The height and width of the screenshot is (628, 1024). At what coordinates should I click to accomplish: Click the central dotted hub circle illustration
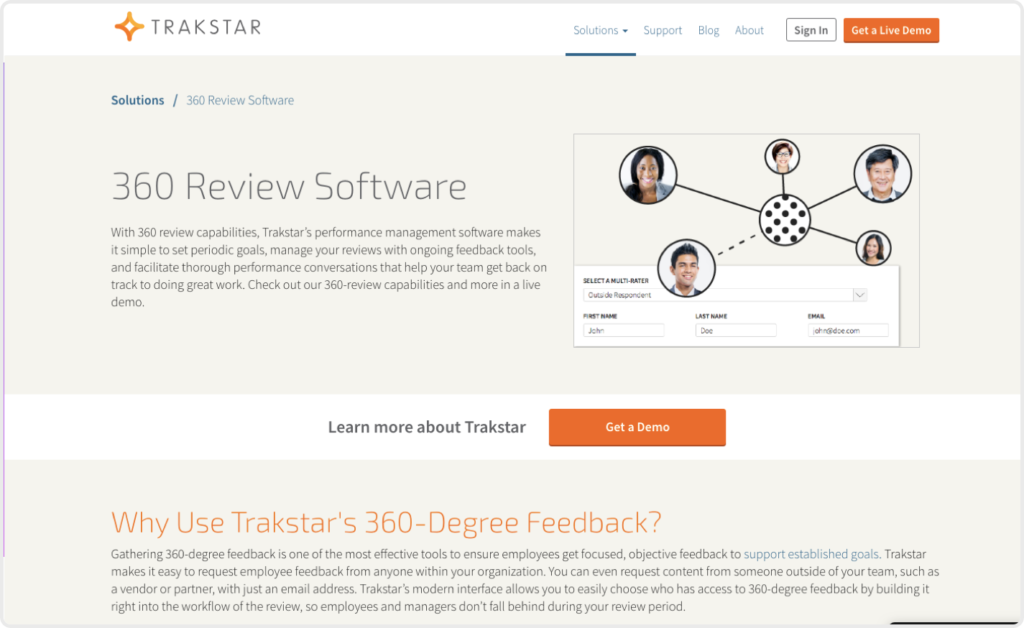784,222
